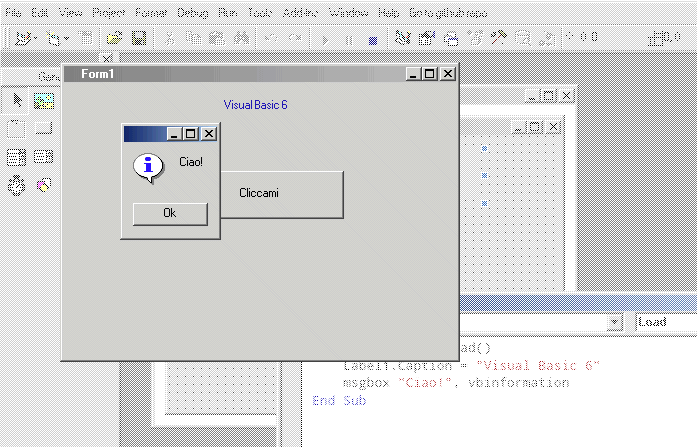697x447 pixels.
Task: Click the information icon in message box
Action: click(x=148, y=168)
